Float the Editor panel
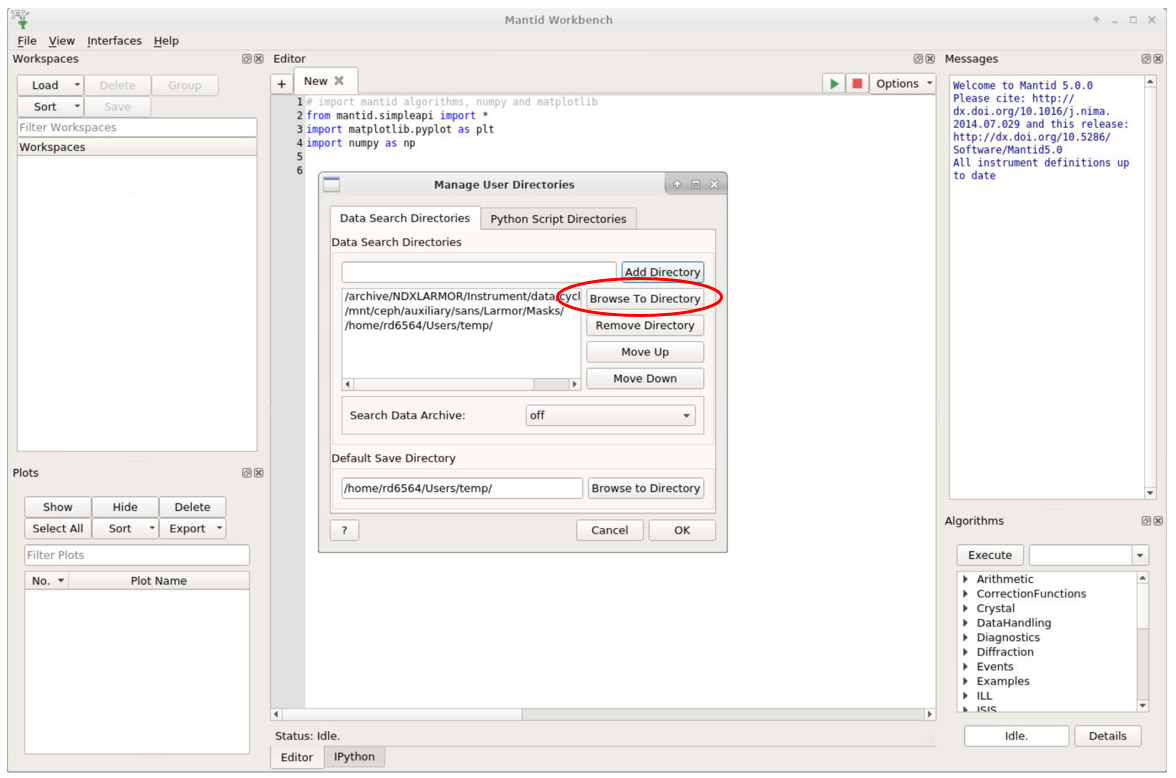The width and height of the screenshot is (1176, 778). click(x=918, y=59)
